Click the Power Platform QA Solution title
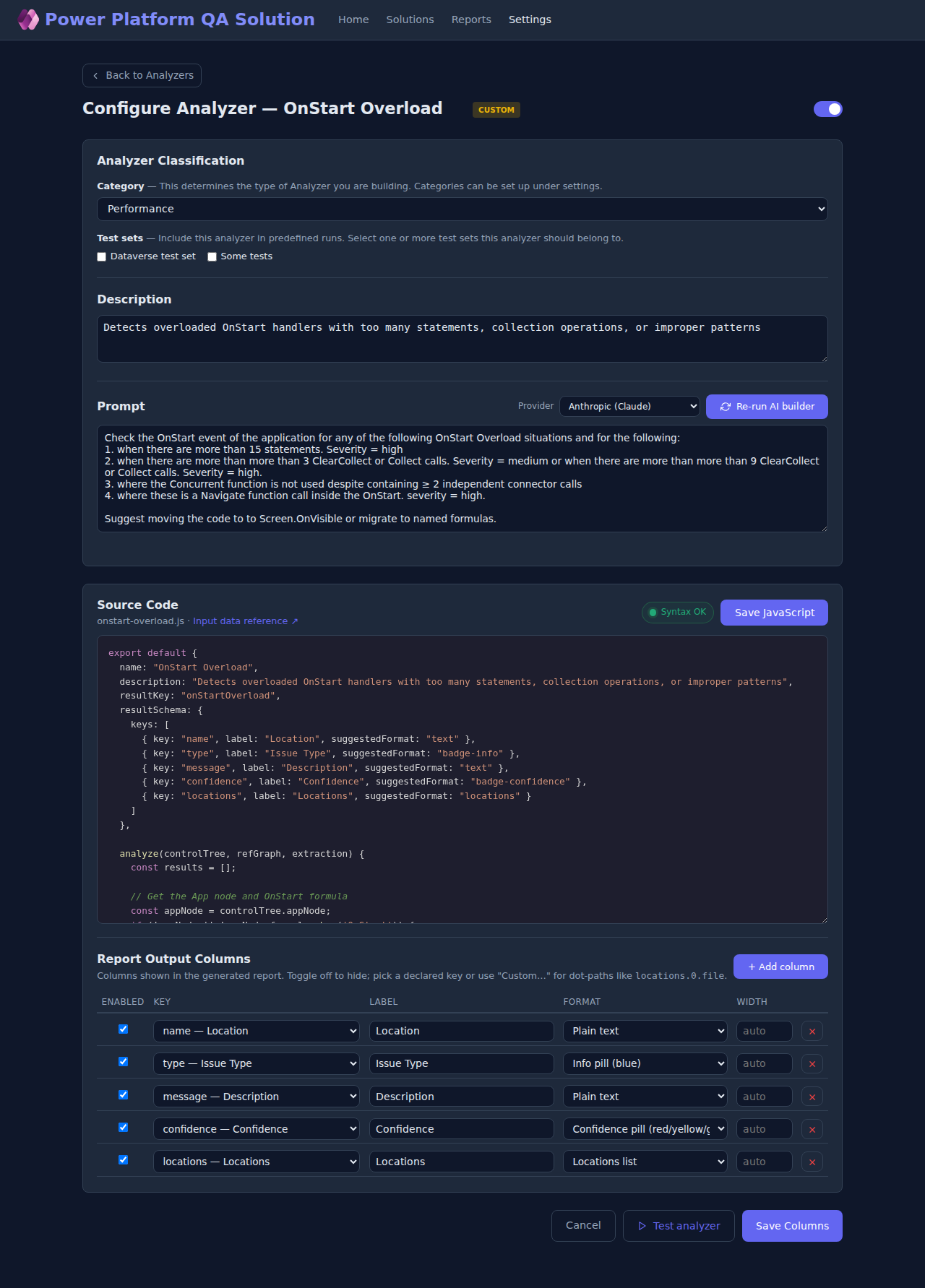925x1288 pixels. [180, 20]
